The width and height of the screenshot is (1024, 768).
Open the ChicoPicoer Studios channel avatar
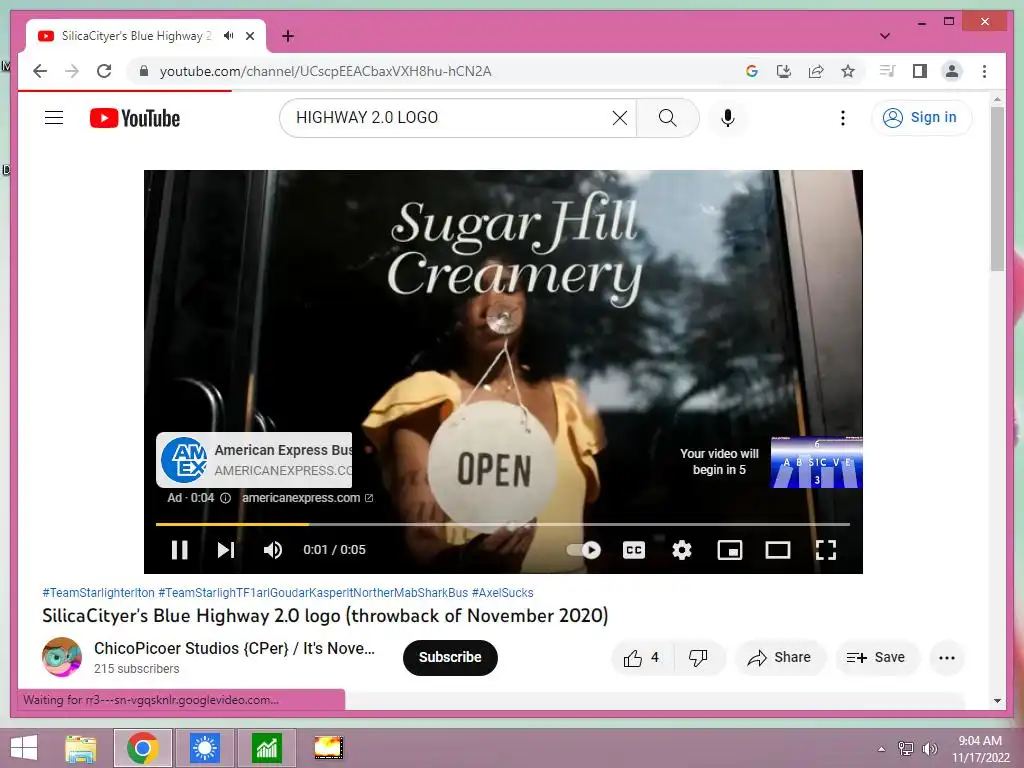(x=62, y=657)
